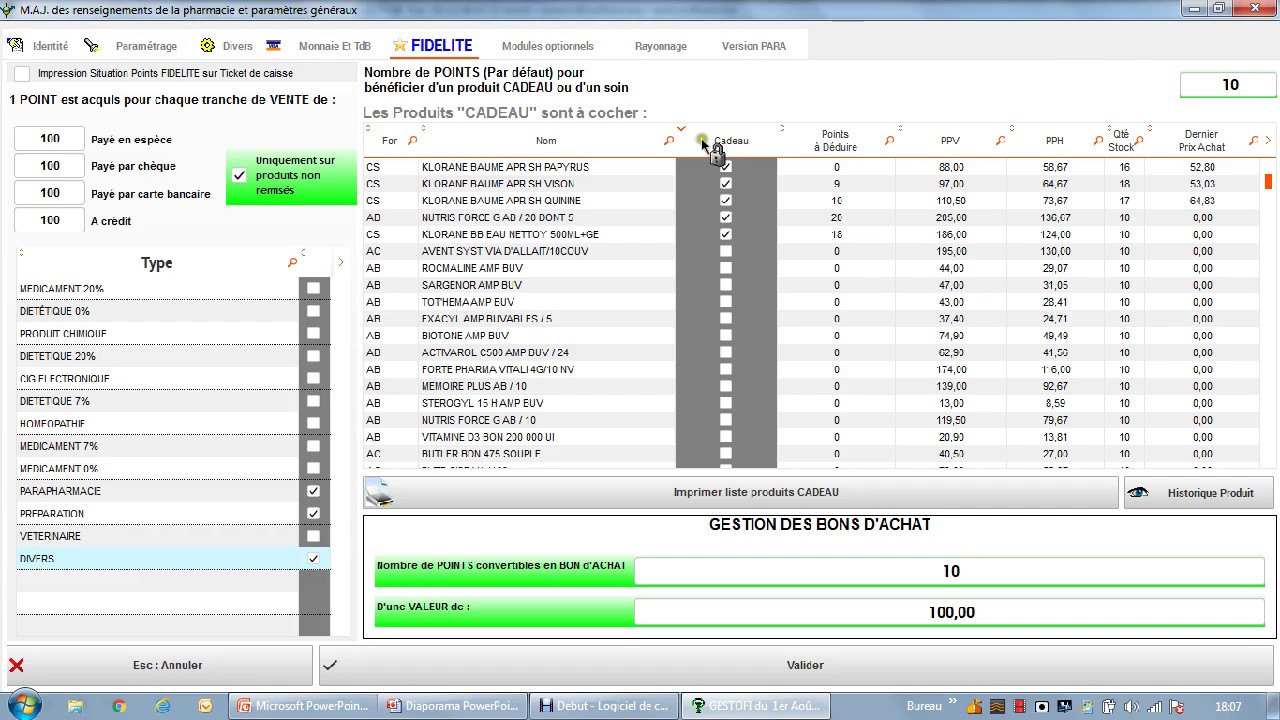Image resolution: width=1280 pixels, height=720 pixels.
Task: Edit the default points number field
Action: [1230, 85]
